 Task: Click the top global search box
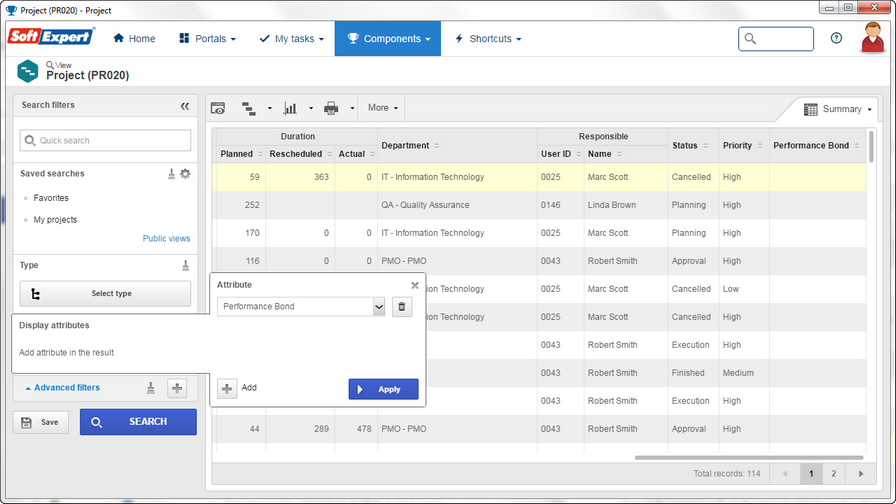point(776,39)
